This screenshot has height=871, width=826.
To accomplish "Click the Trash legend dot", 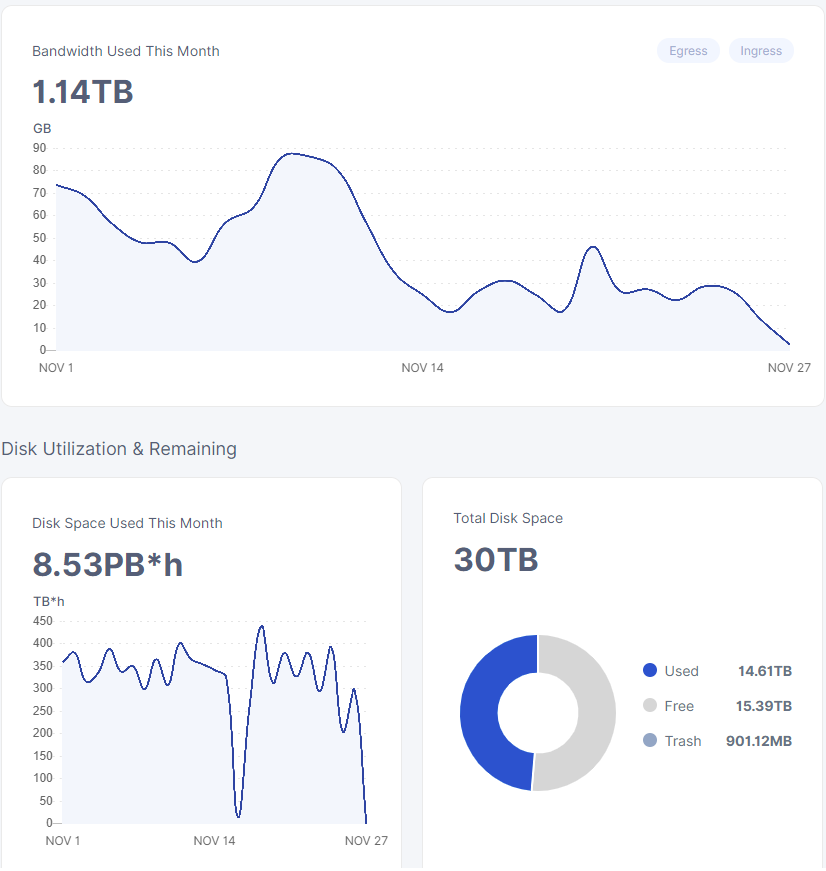I will [650, 741].
